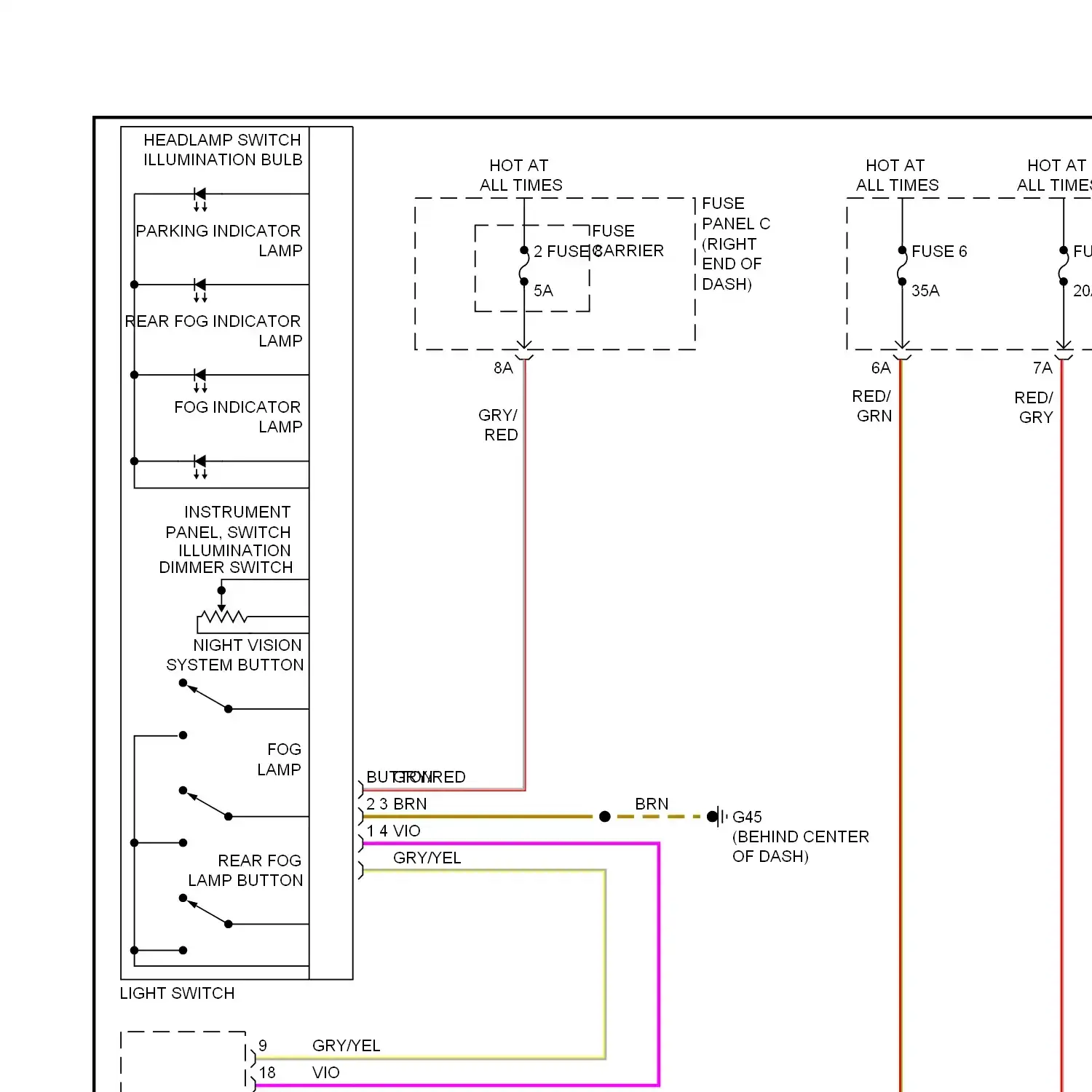
Task: Click the LIGHT SWITCH component label
Action: tap(177, 993)
